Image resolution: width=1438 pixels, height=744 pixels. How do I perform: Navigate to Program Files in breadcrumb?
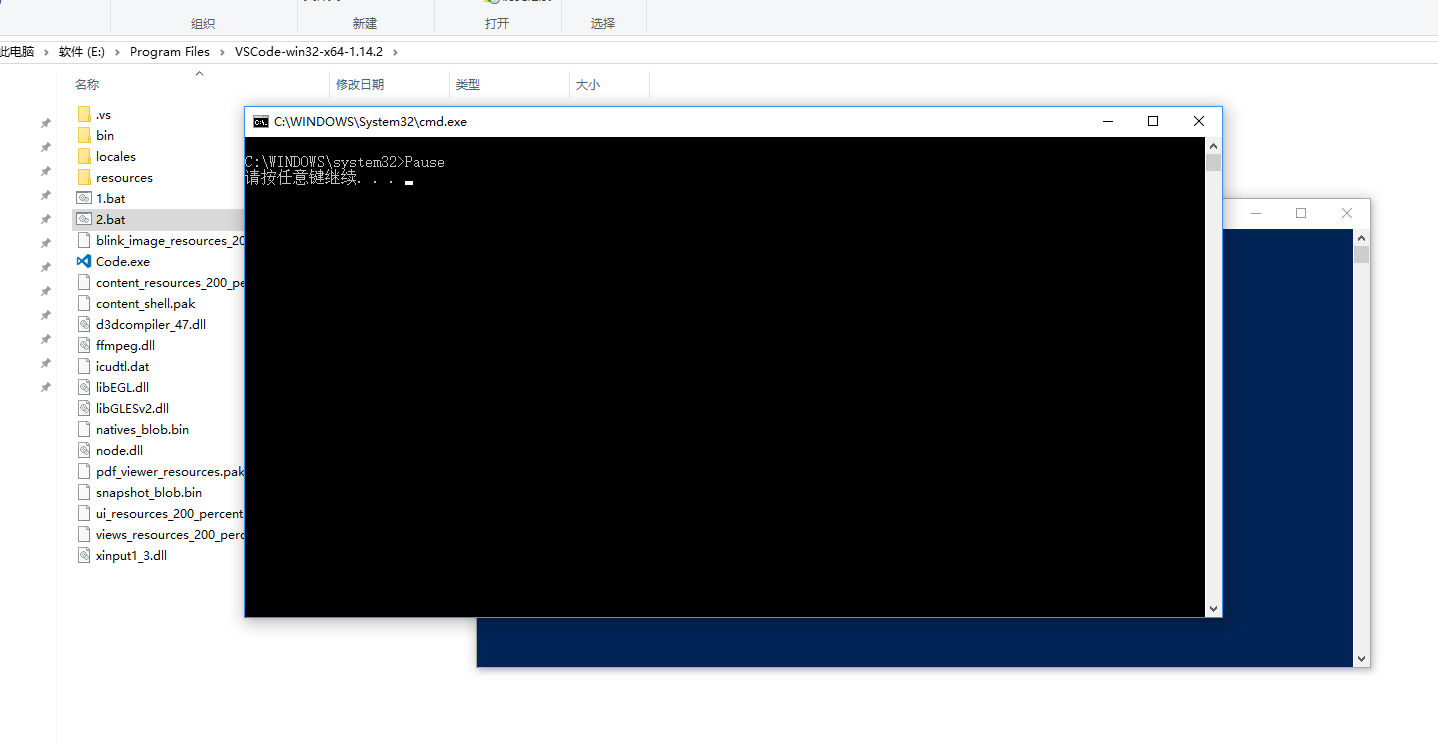click(x=170, y=52)
